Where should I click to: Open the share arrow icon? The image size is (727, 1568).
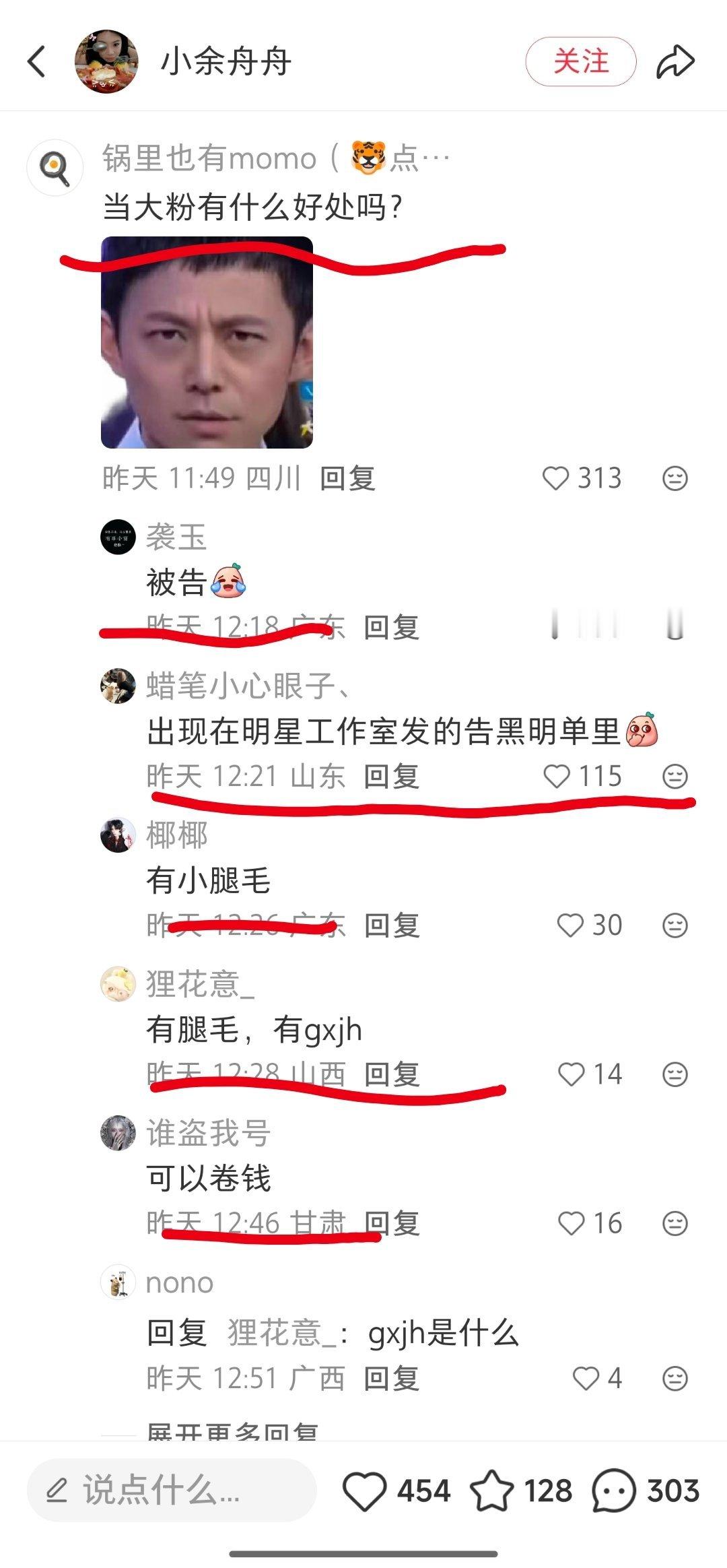click(x=675, y=62)
